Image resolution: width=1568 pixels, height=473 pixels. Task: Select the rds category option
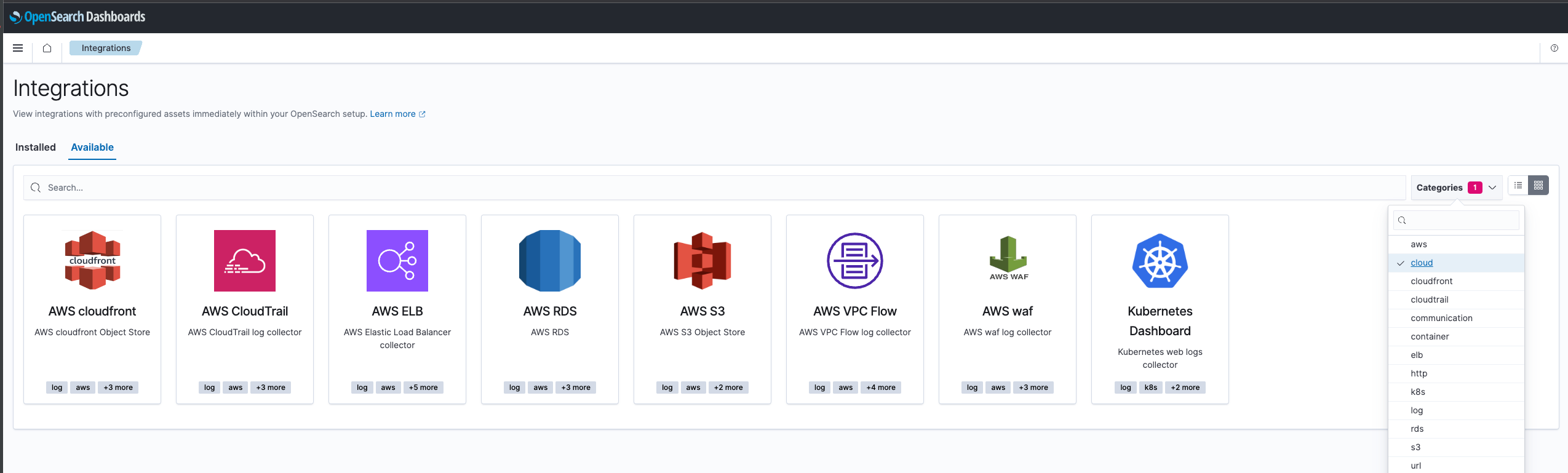point(1456,429)
